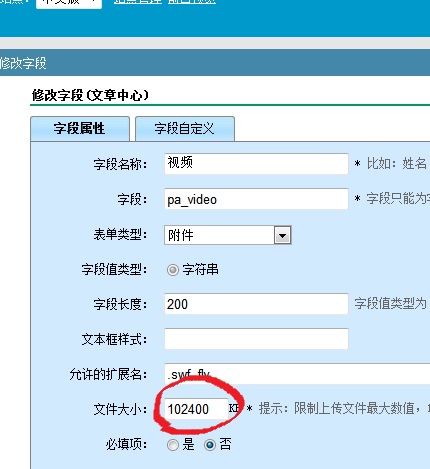Focus the 字段长度 input showing 200
430x469 pixels.
click(x=256, y=304)
